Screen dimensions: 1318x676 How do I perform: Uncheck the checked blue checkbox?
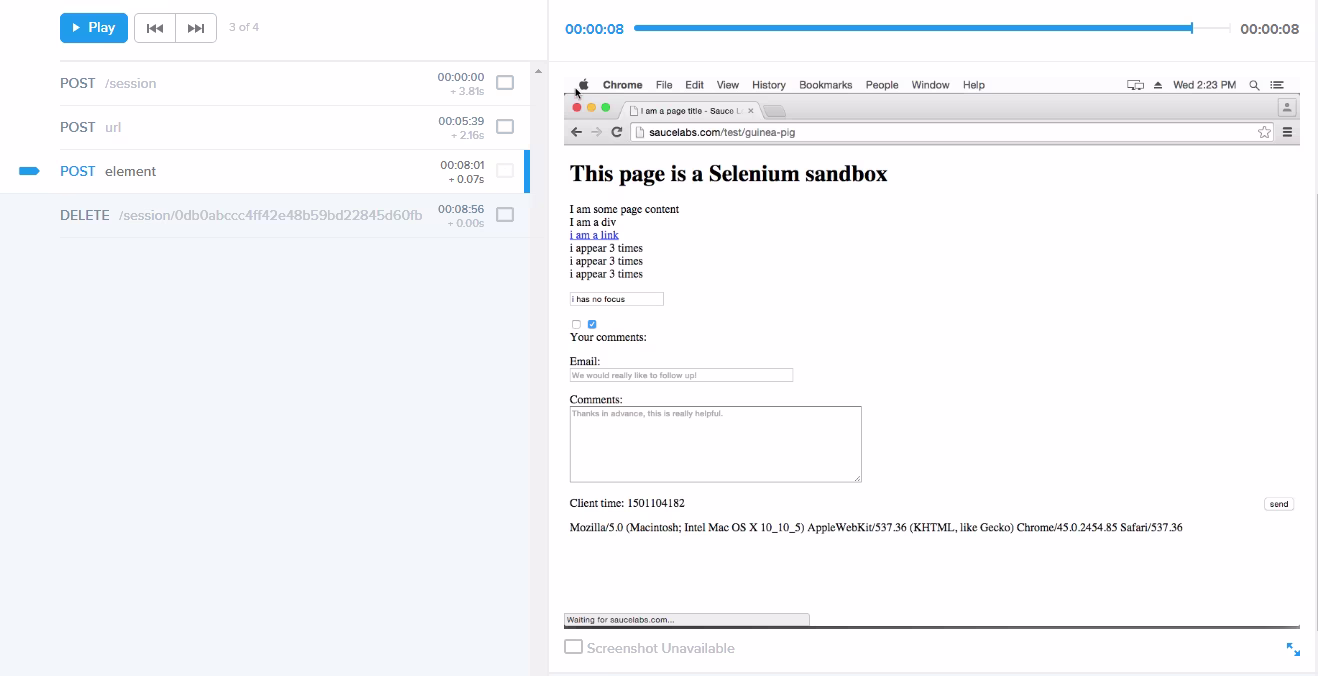pyautogui.click(x=592, y=324)
